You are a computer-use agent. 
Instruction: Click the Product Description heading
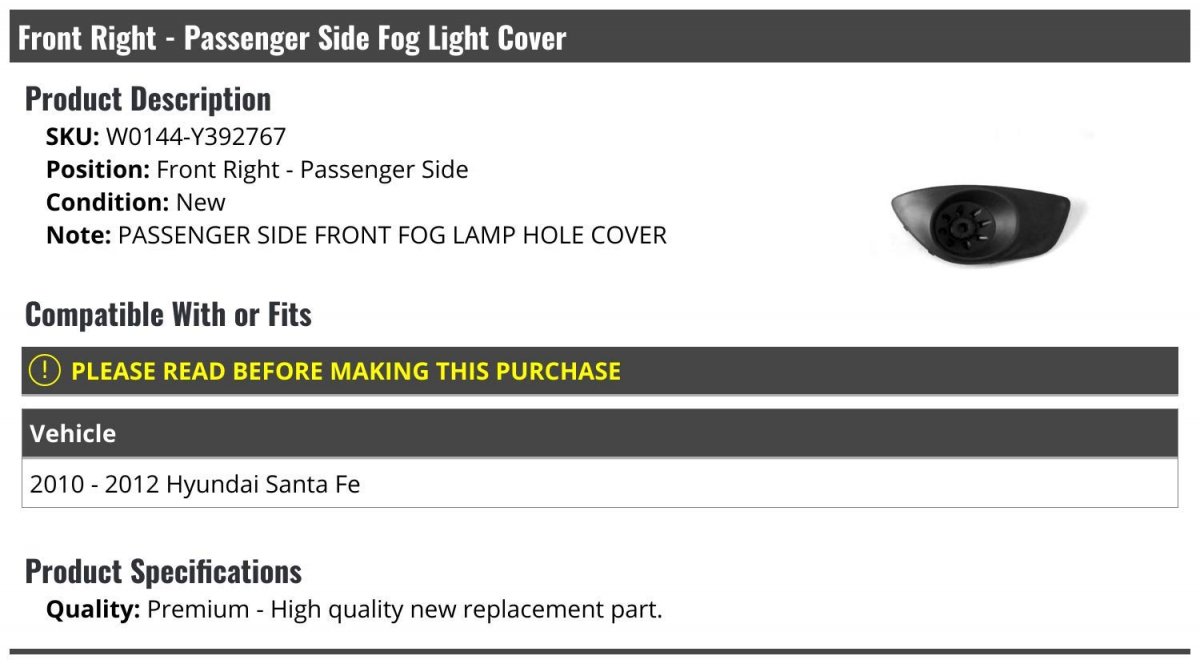tap(148, 99)
